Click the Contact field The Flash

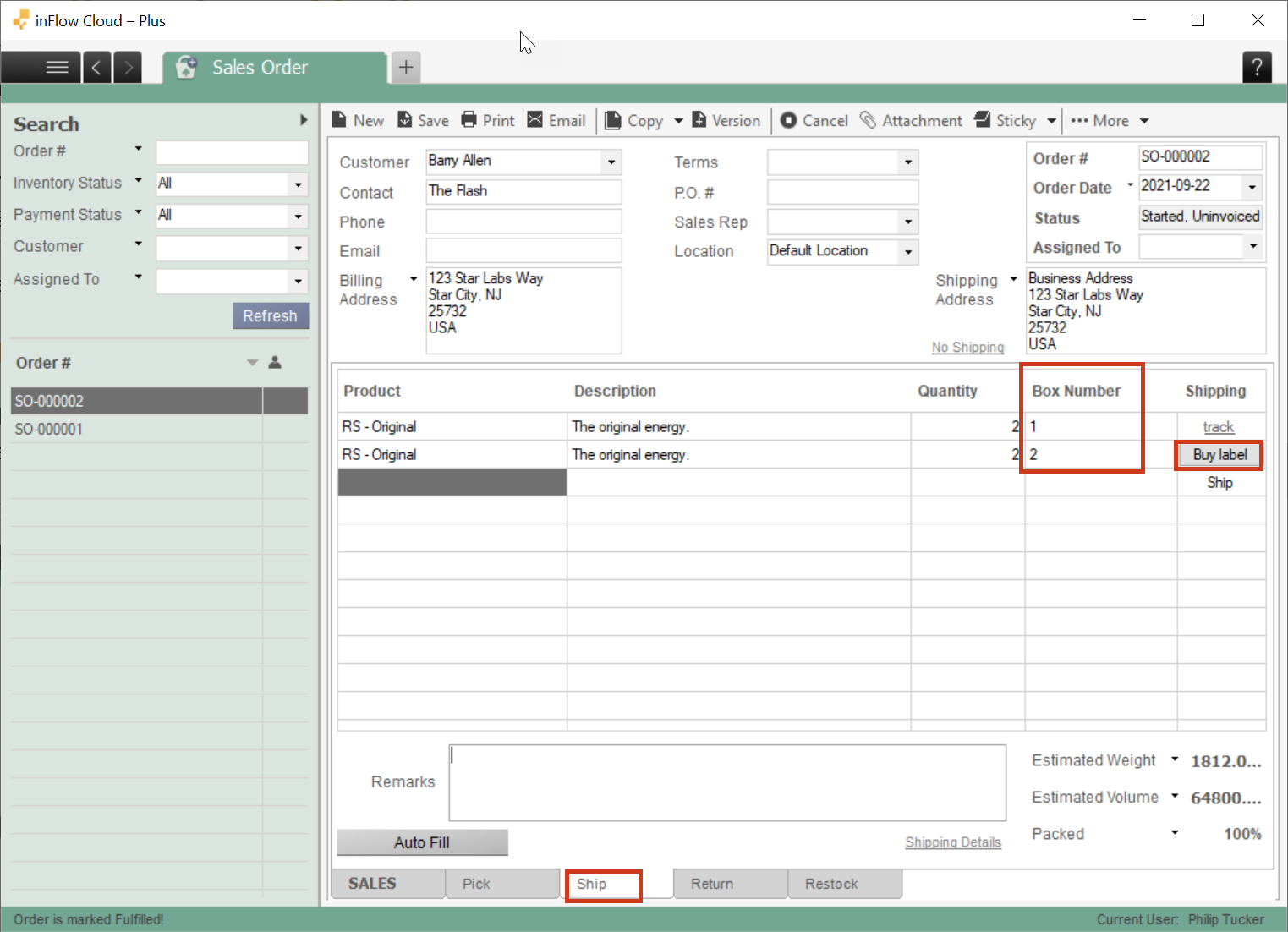coord(523,191)
